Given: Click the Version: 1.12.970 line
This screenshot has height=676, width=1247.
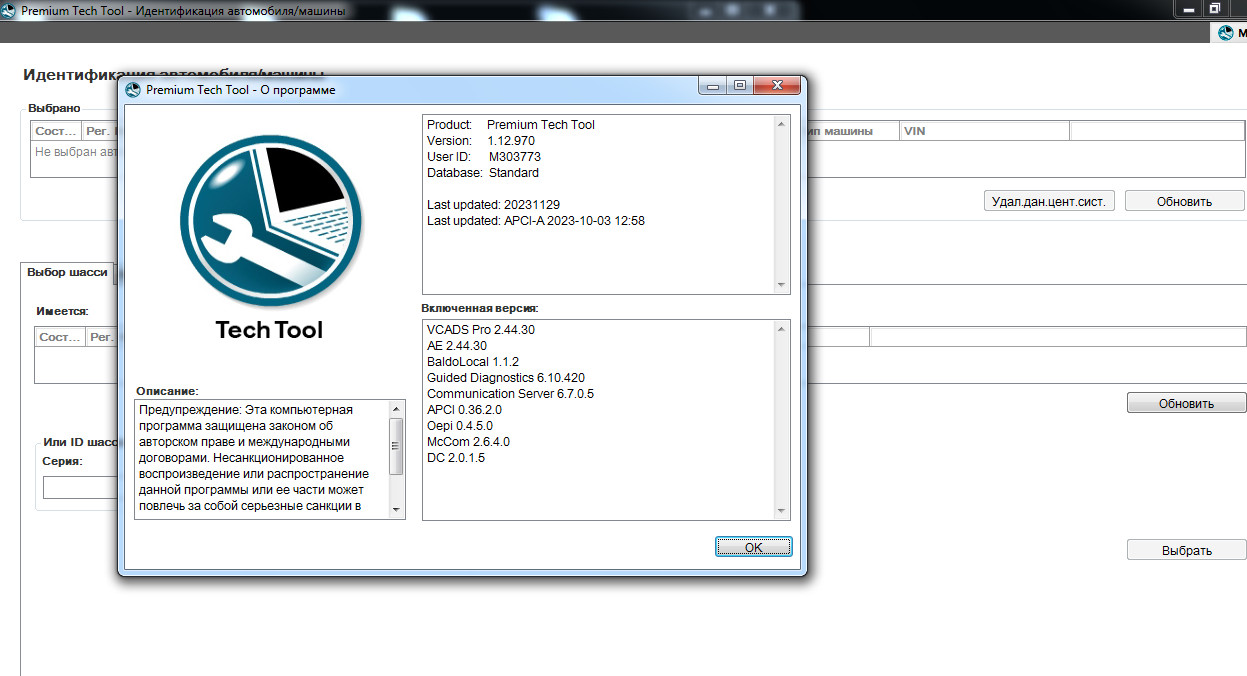Looking at the screenshot, I should (481, 140).
